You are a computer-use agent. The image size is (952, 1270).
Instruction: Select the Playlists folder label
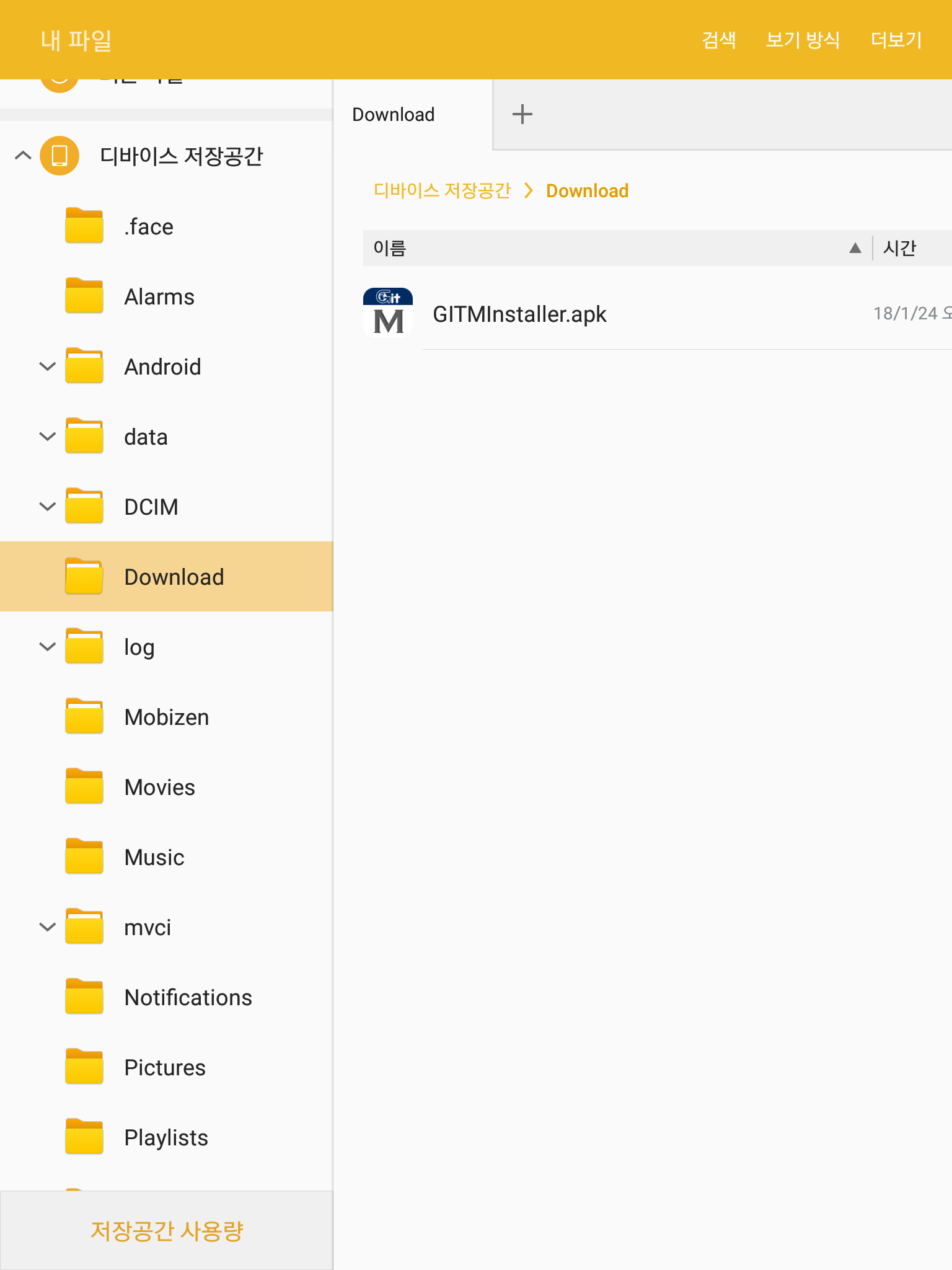pyautogui.click(x=166, y=1138)
